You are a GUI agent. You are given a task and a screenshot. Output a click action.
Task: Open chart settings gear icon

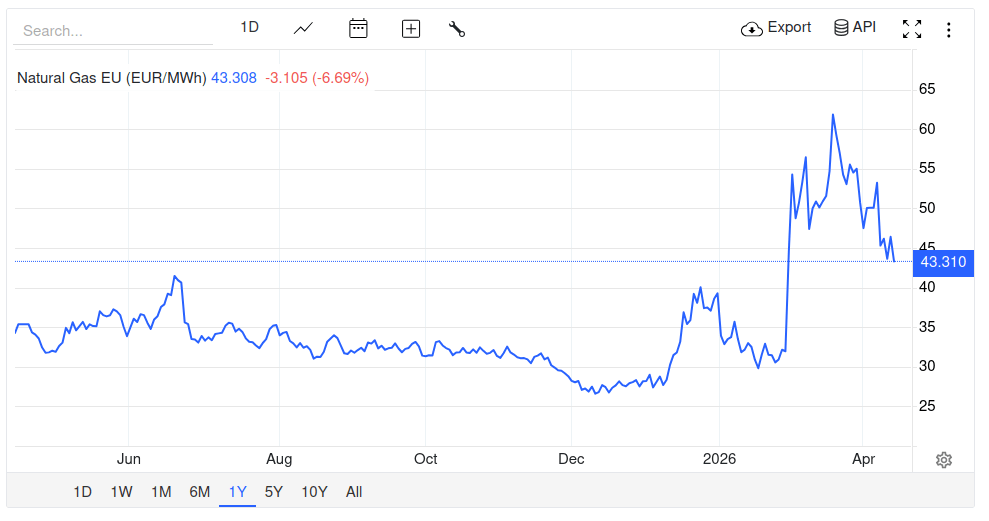pyautogui.click(x=943, y=460)
